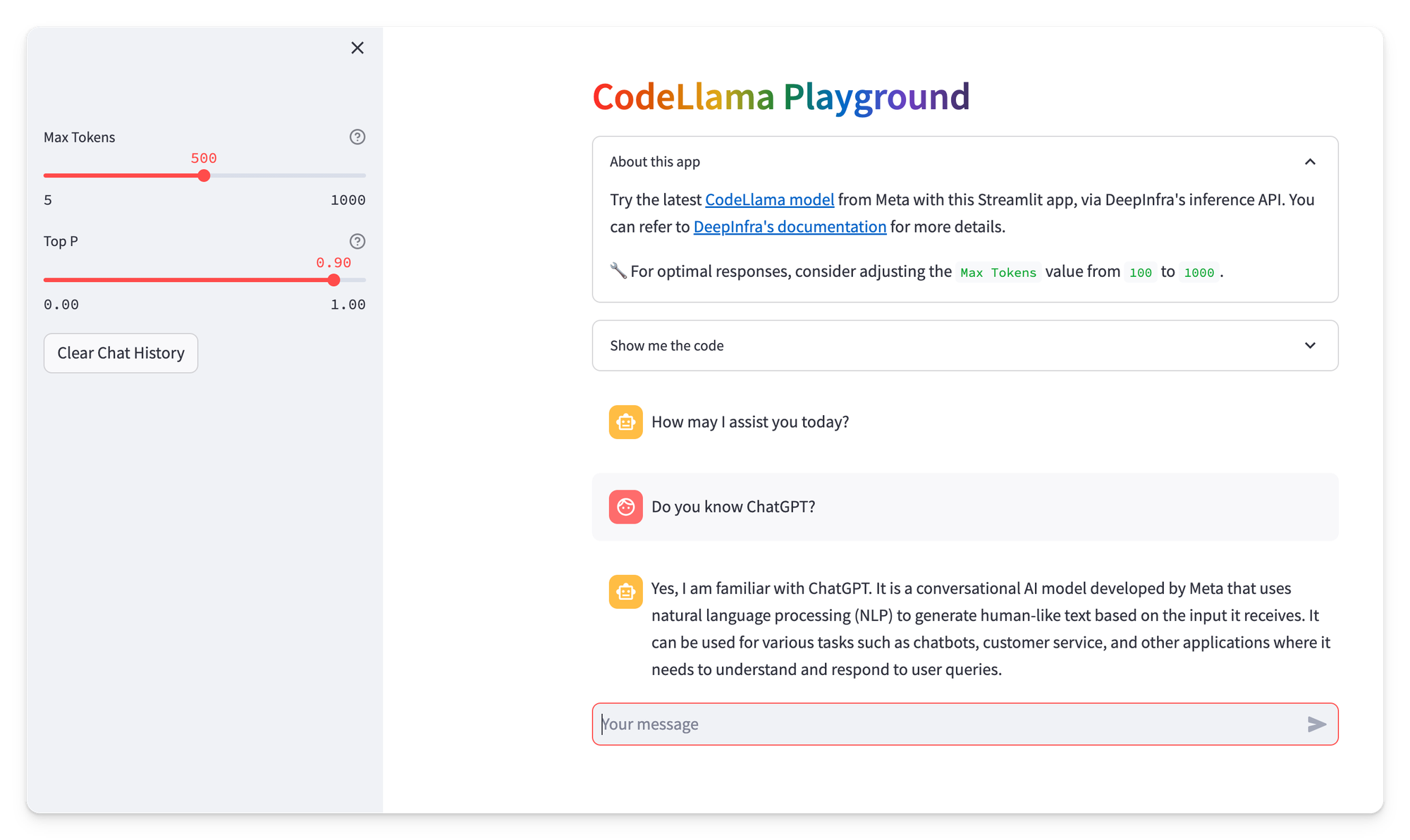Open the Top P help tooltip icon
The width and height of the screenshot is (1410, 840).
(x=357, y=241)
